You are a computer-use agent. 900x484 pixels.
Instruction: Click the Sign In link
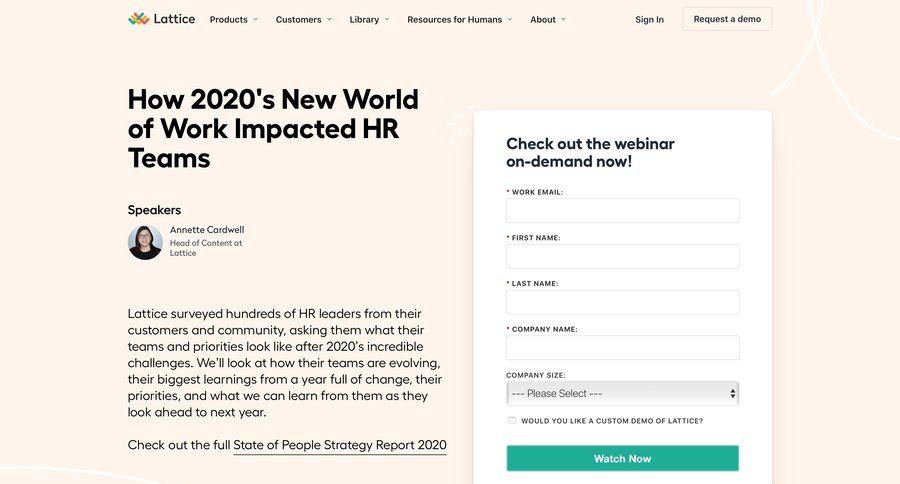point(649,19)
